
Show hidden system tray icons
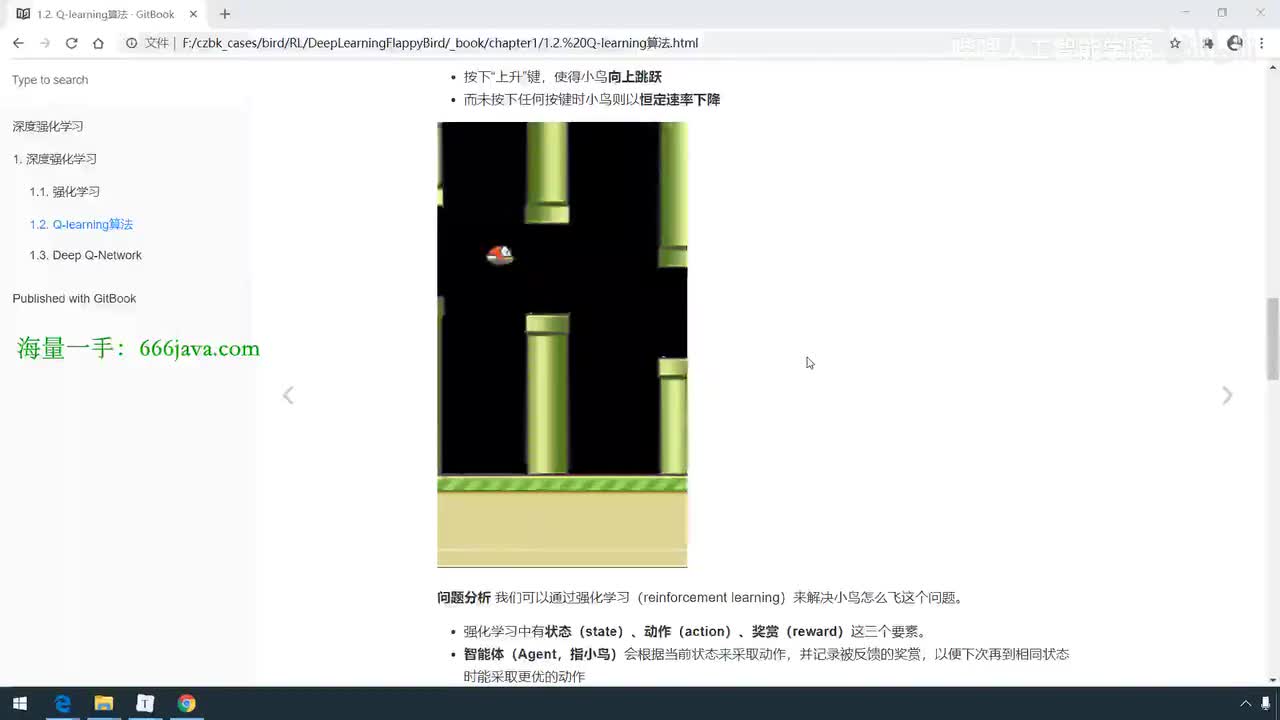click(x=1246, y=704)
